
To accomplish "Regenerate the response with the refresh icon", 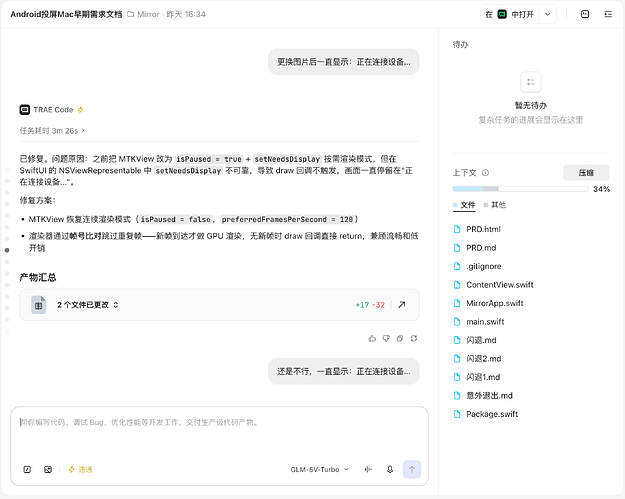I will [x=414, y=338].
